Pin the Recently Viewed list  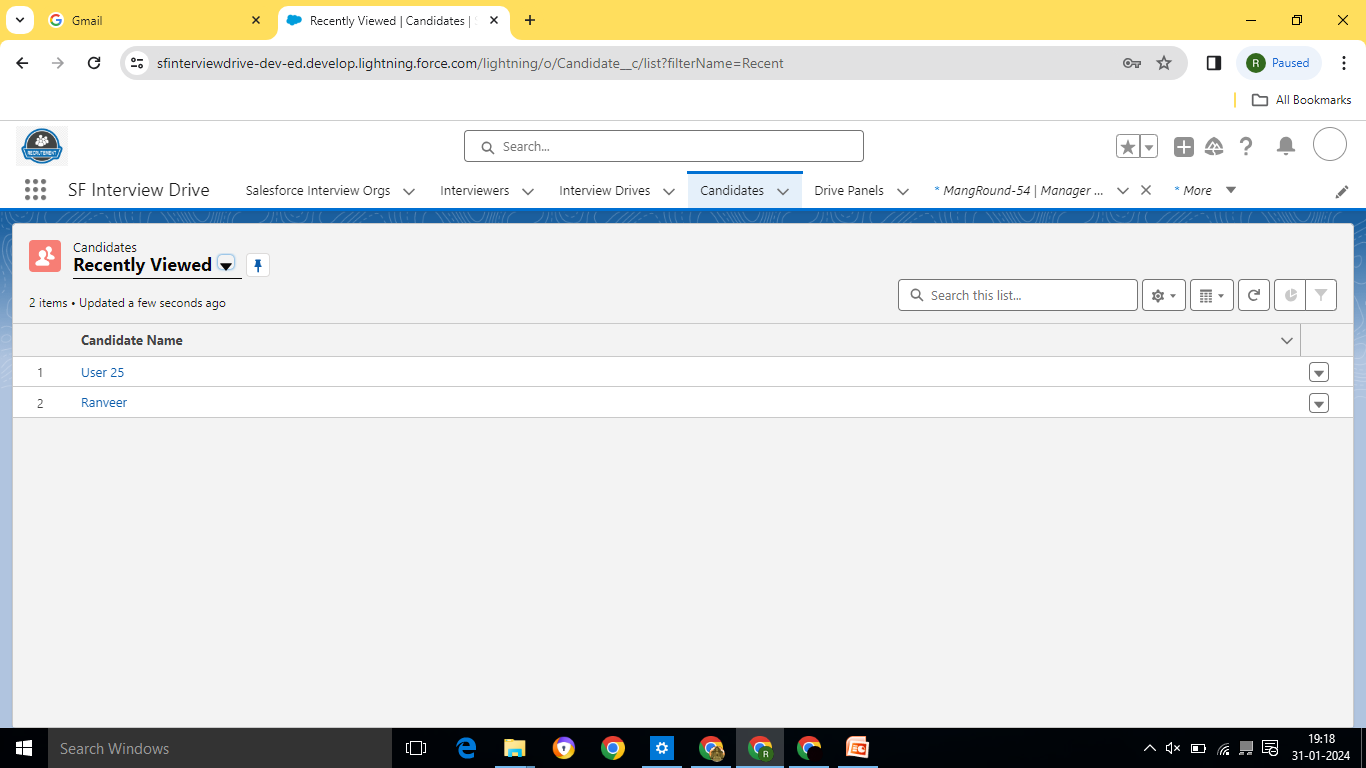[258, 265]
